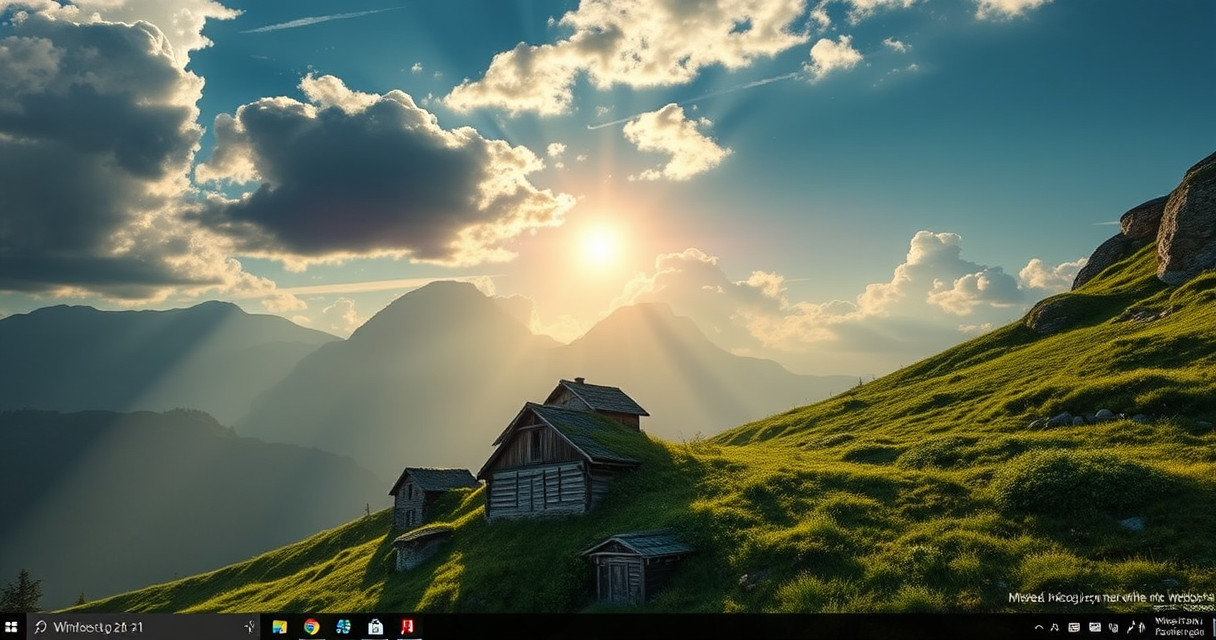
Task: Click the Show Desktop sliver at the taskbar's far right
Action: [1213, 627]
